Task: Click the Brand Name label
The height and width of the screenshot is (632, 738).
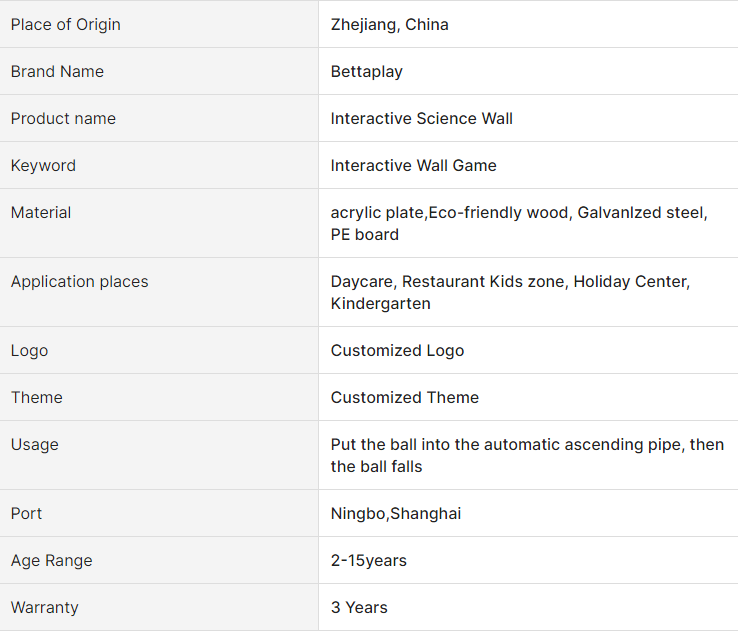Action: [57, 72]
